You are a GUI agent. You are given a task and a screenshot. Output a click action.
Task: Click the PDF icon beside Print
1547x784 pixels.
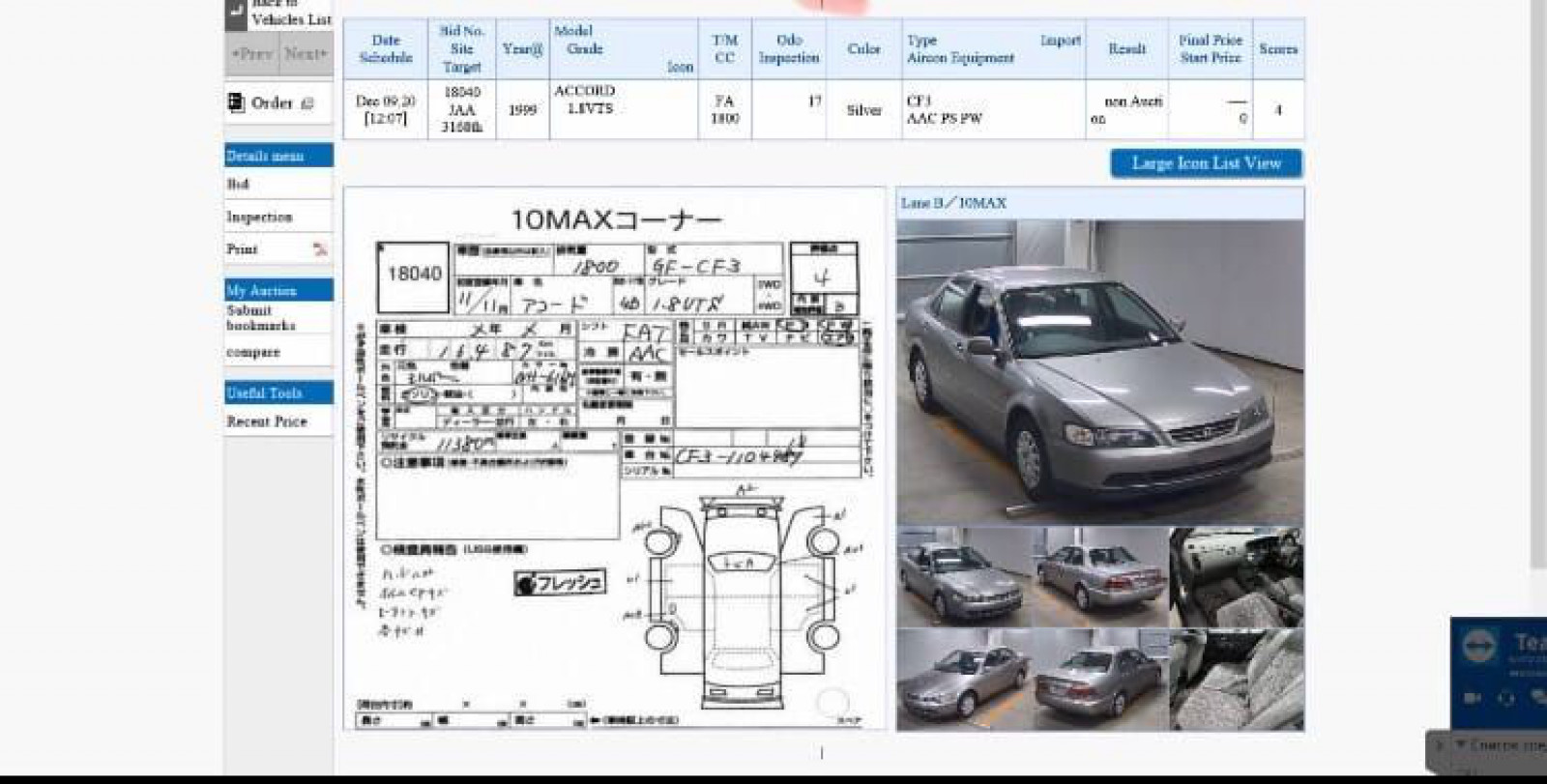pyautogui.click(x=320, y=249)
